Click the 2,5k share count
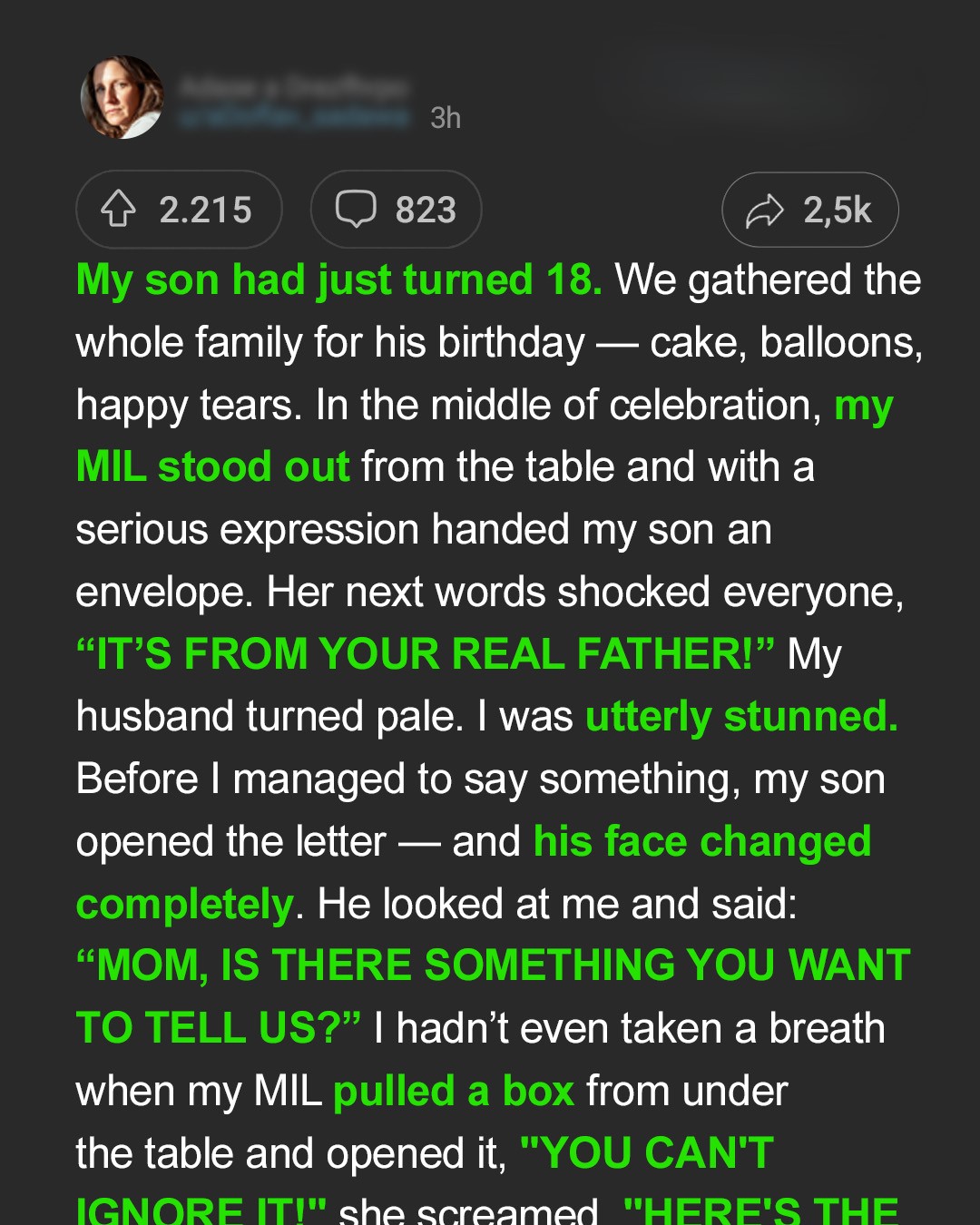Viewport: 980px width, 1225px height. pos(838,211)
